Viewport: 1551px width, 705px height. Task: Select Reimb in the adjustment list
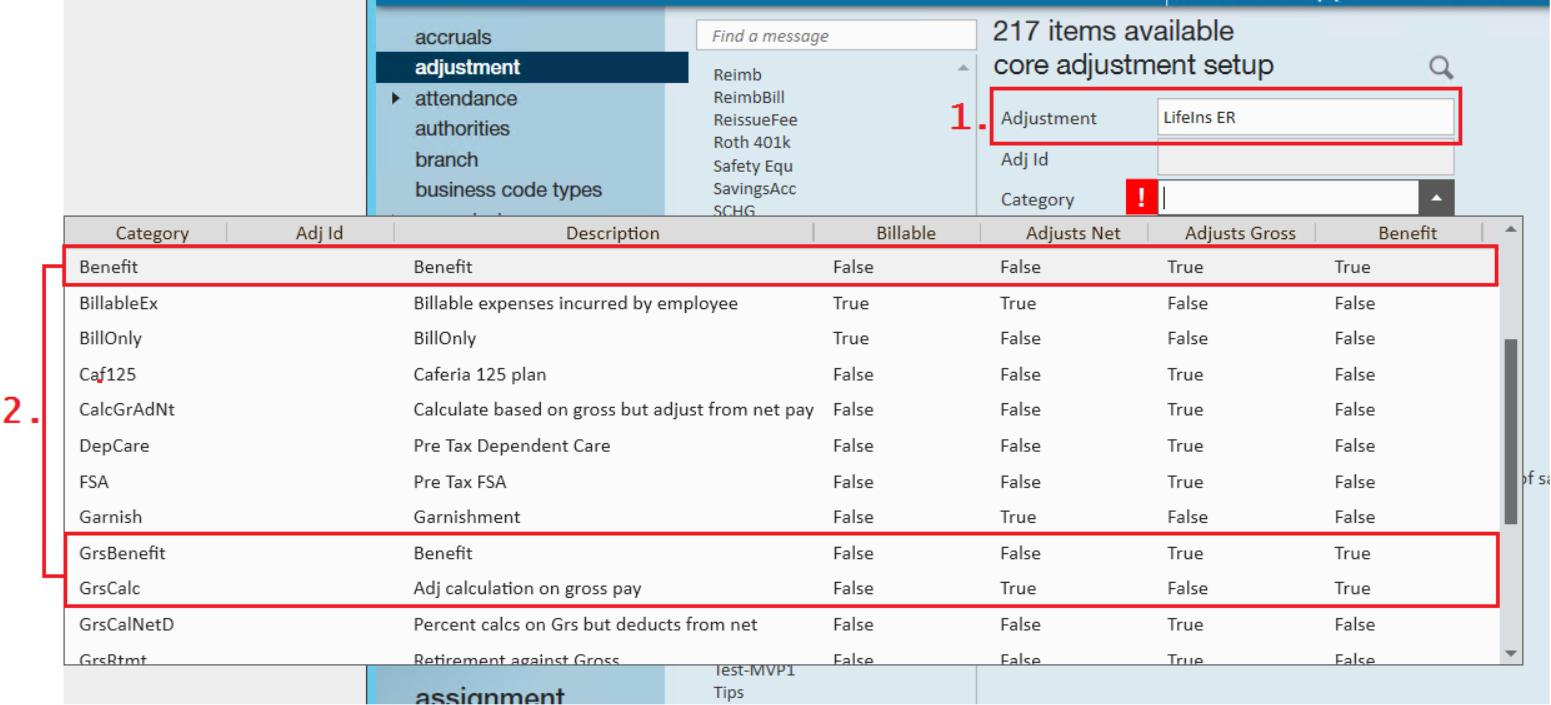(x=737, y=74)
